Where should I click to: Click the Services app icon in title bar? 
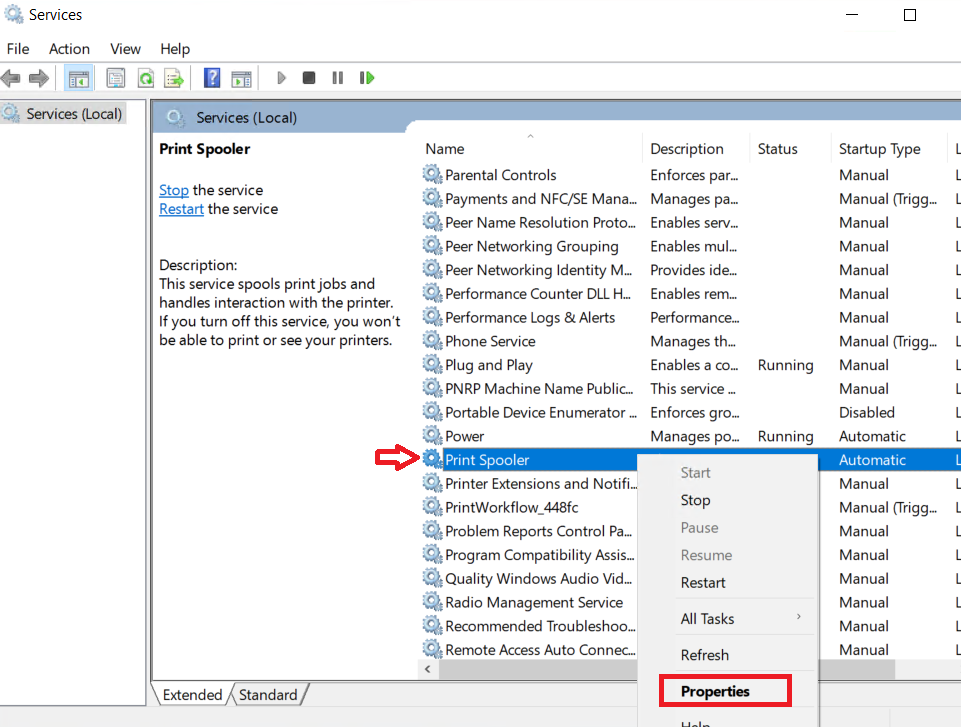click(13, 14)
